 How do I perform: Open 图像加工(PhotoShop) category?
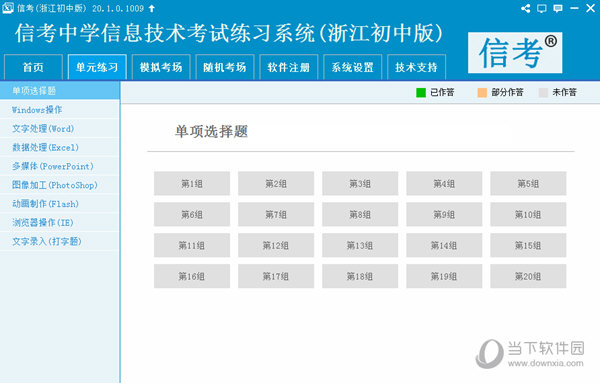tap(60, 185)
